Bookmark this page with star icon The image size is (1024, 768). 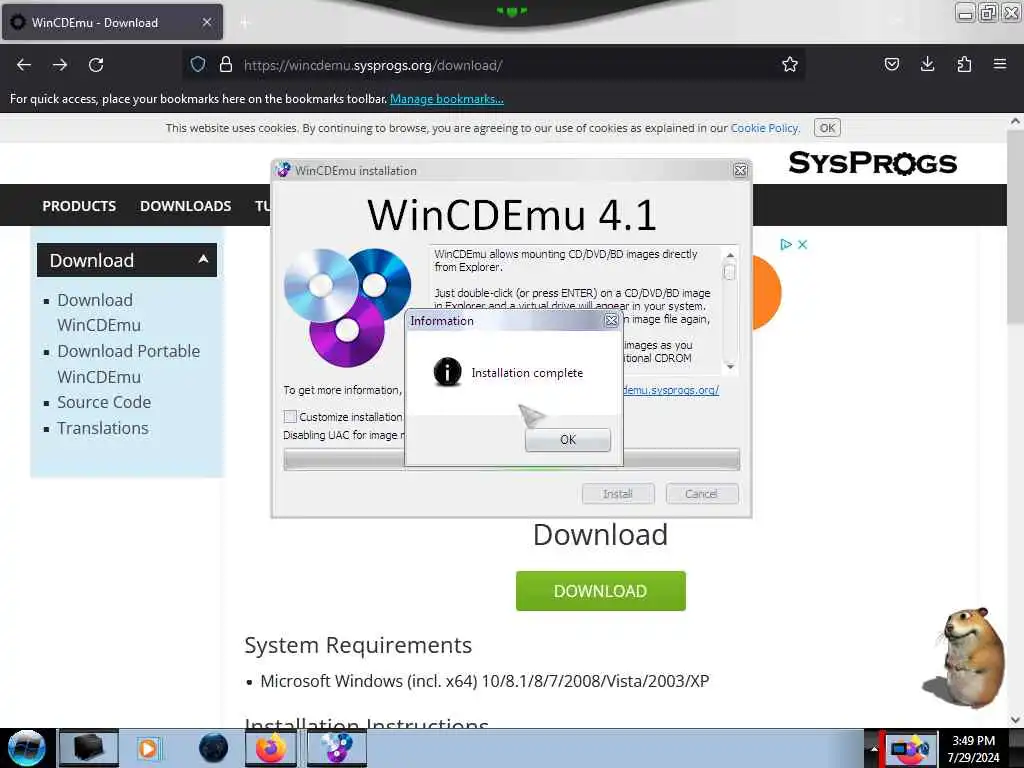click(x=790, y=65)
